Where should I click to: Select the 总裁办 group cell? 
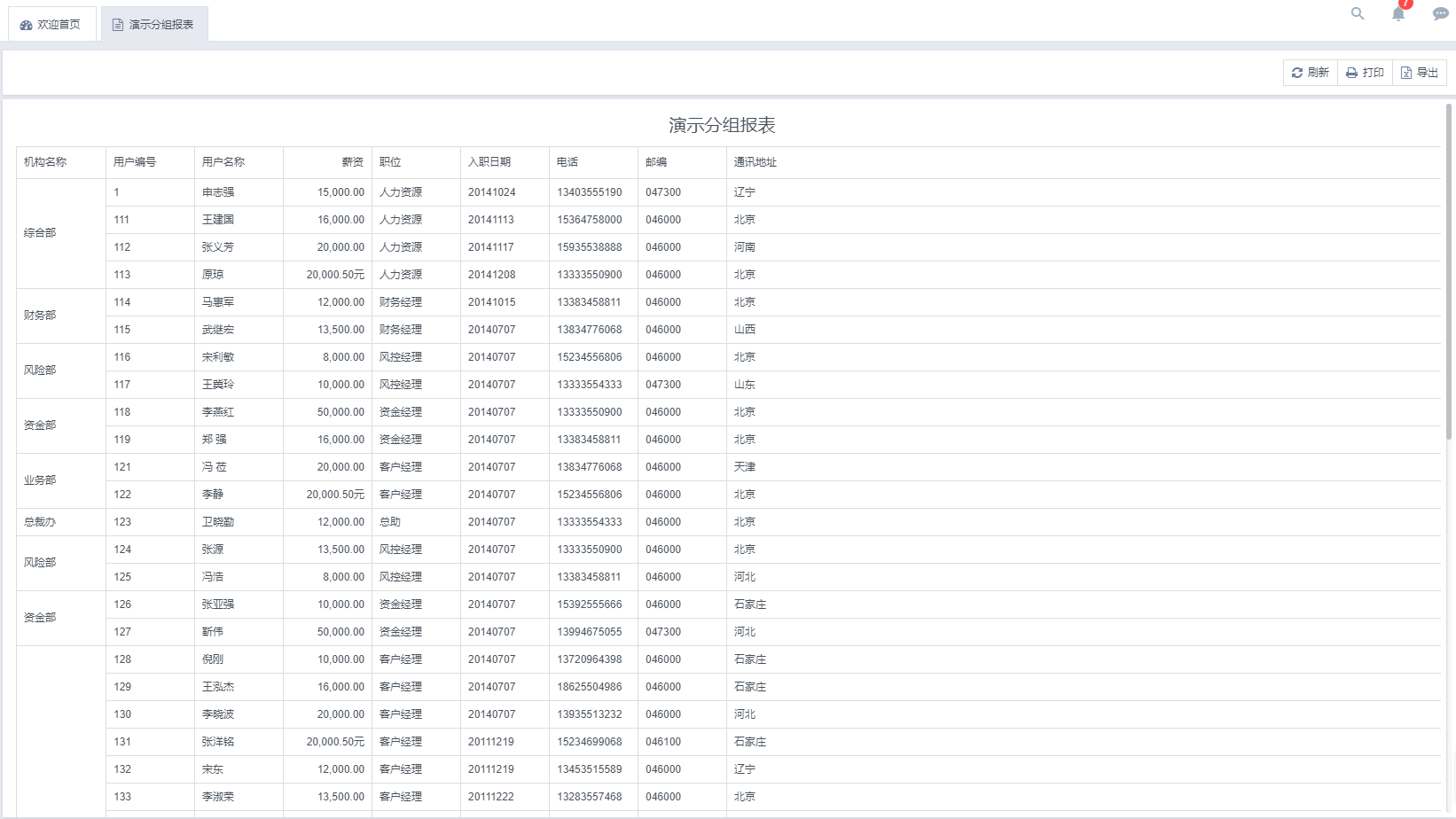[40, 522]
